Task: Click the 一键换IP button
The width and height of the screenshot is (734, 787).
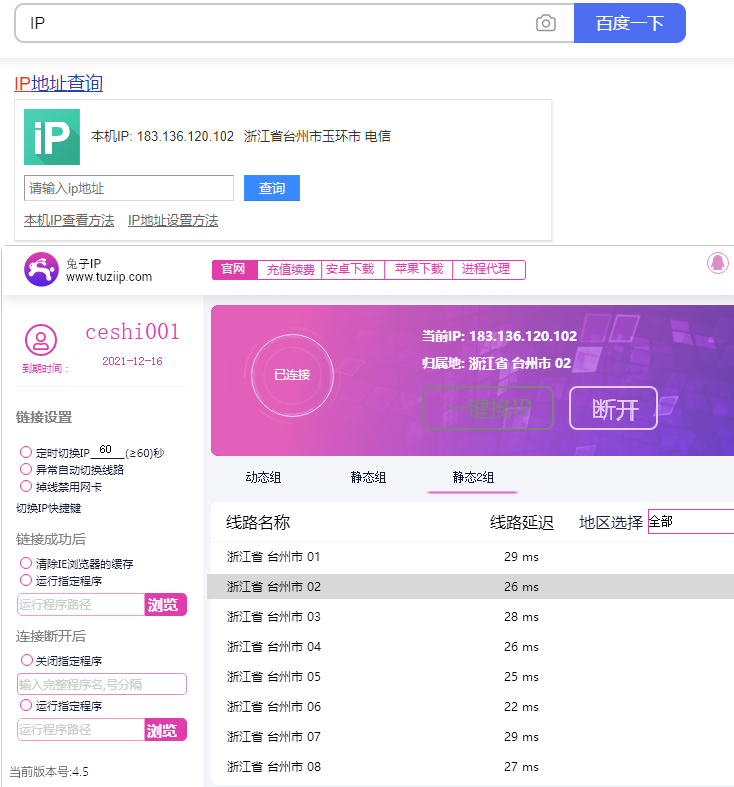Action: 488,409
